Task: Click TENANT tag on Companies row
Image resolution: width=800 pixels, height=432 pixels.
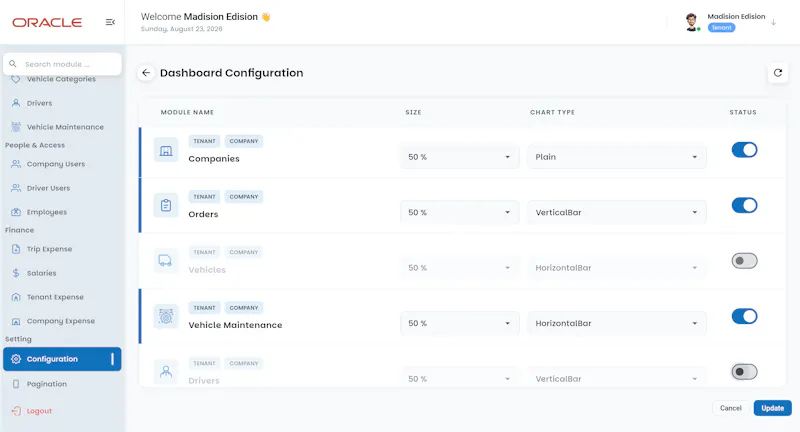Action: (204, 141)
